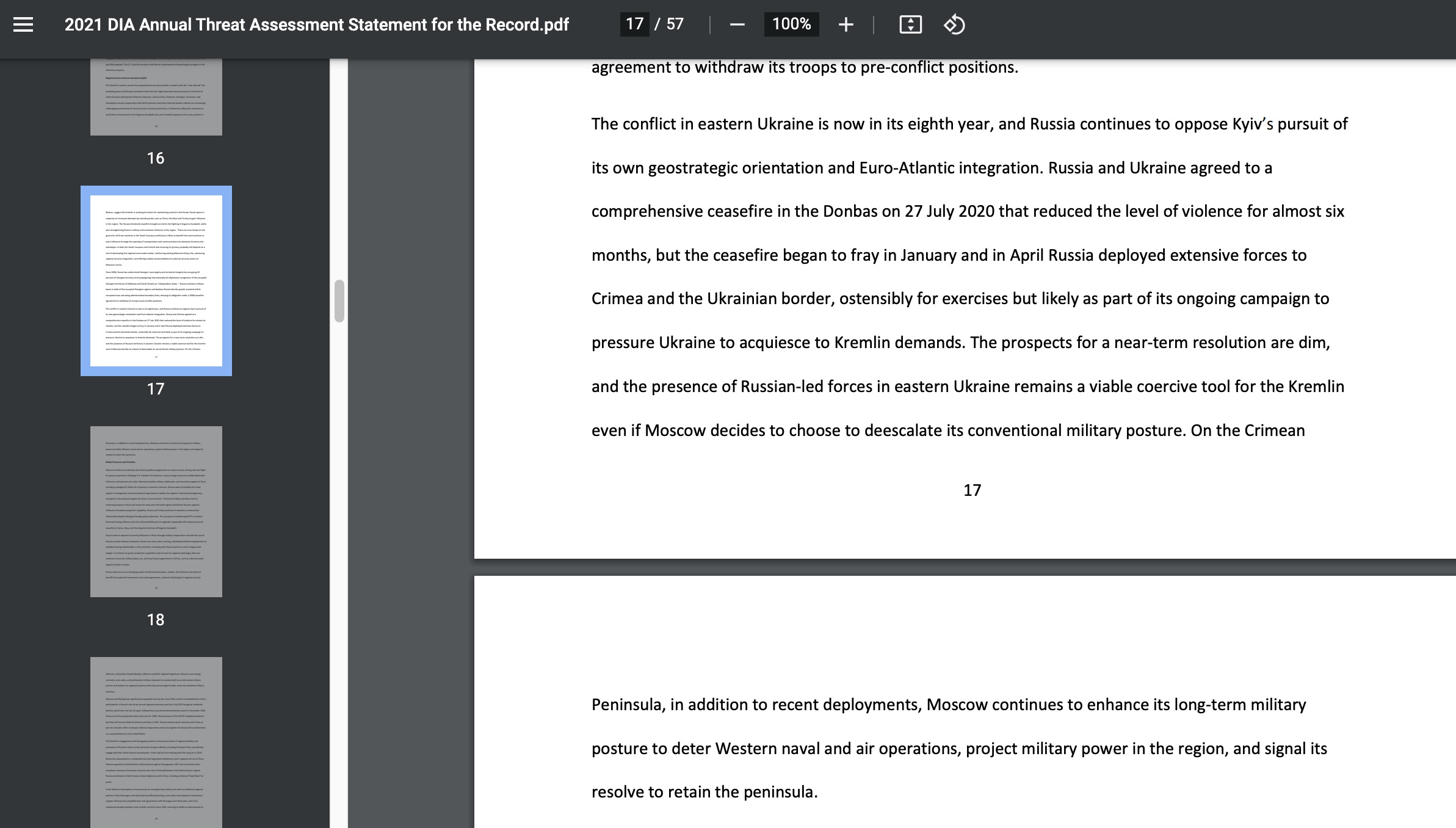Click the line starting 'pressure Ukraine to acquiesce'
1456x828 pixels.
pos(961,343)
